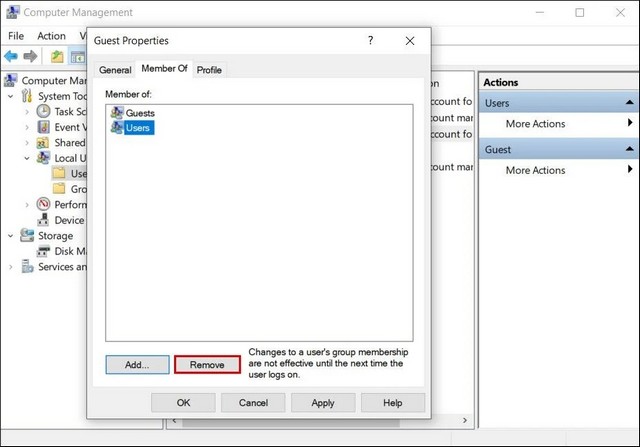Open the Action menu
Image resolution: width=640 pixels, height=447 pixels.
tap(51, 36)
